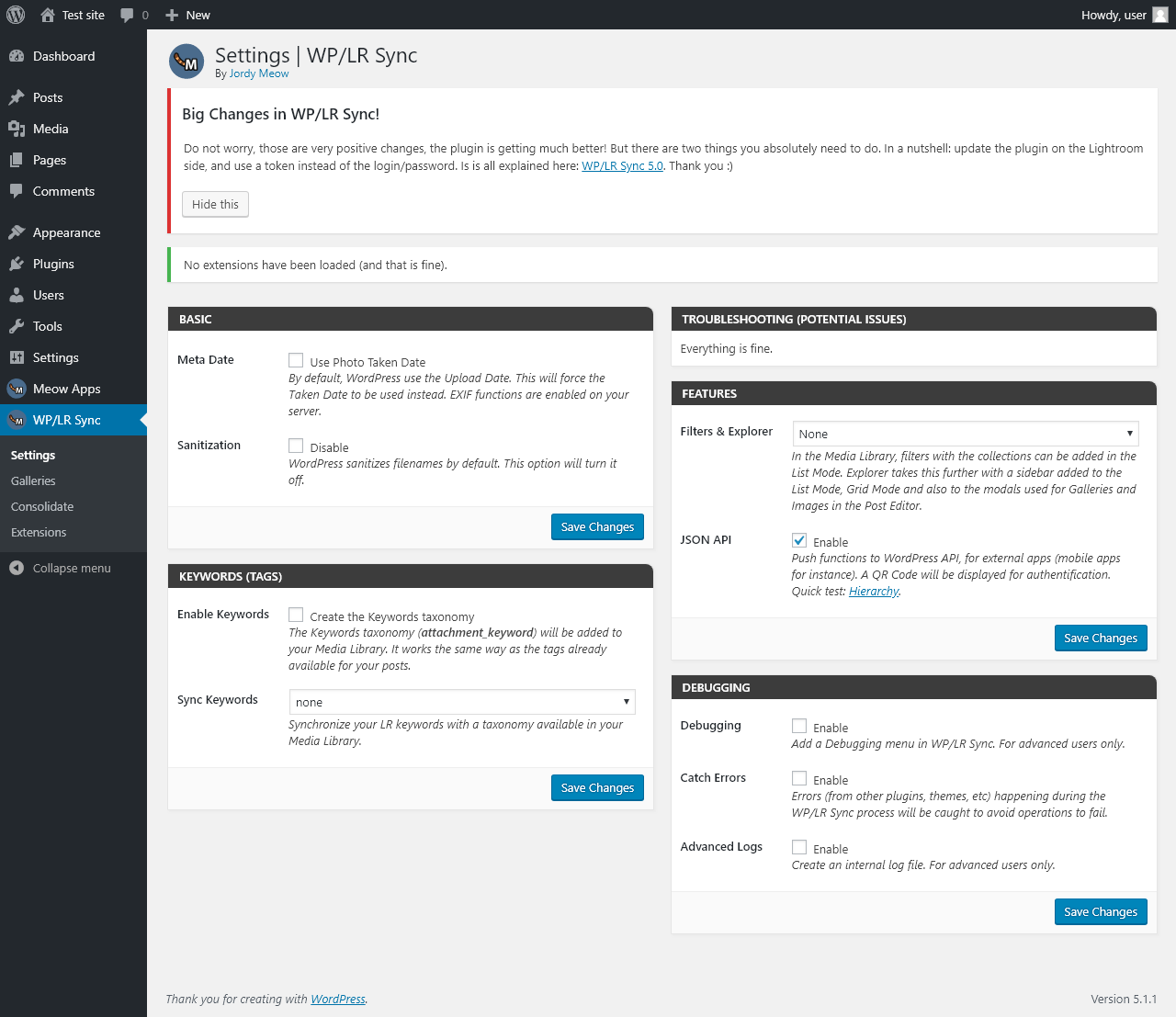
Task: Open the Appearance menu label
Action: (x=67, y=232)
